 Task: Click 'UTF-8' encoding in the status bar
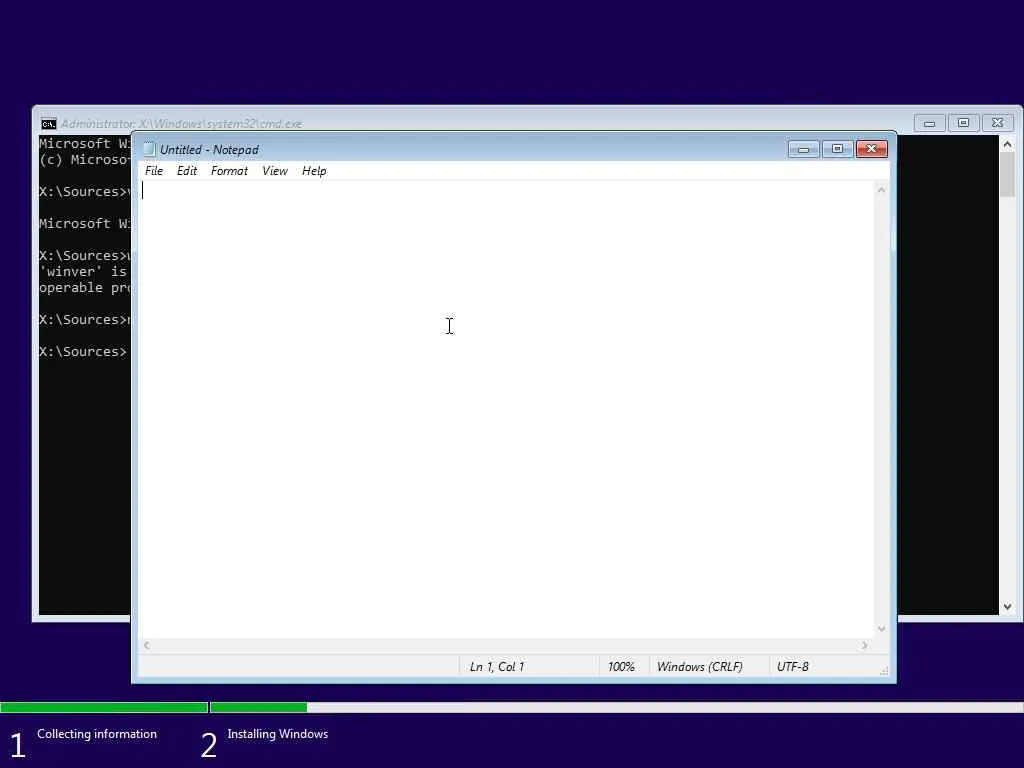[x=793, y=667]
